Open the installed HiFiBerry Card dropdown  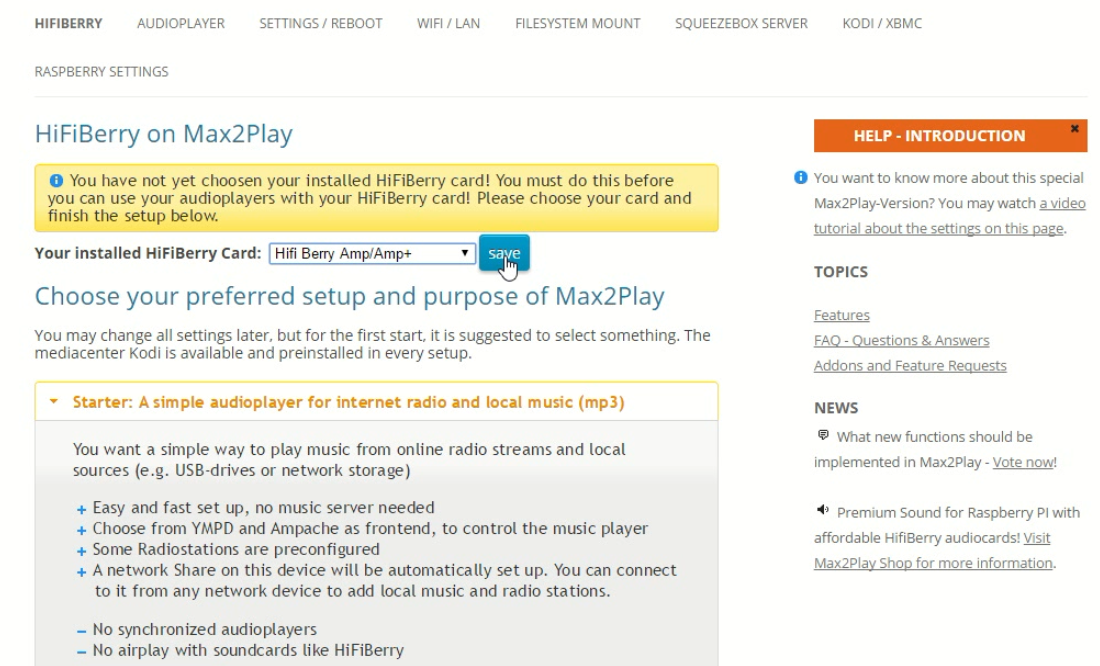click(372, 253)
